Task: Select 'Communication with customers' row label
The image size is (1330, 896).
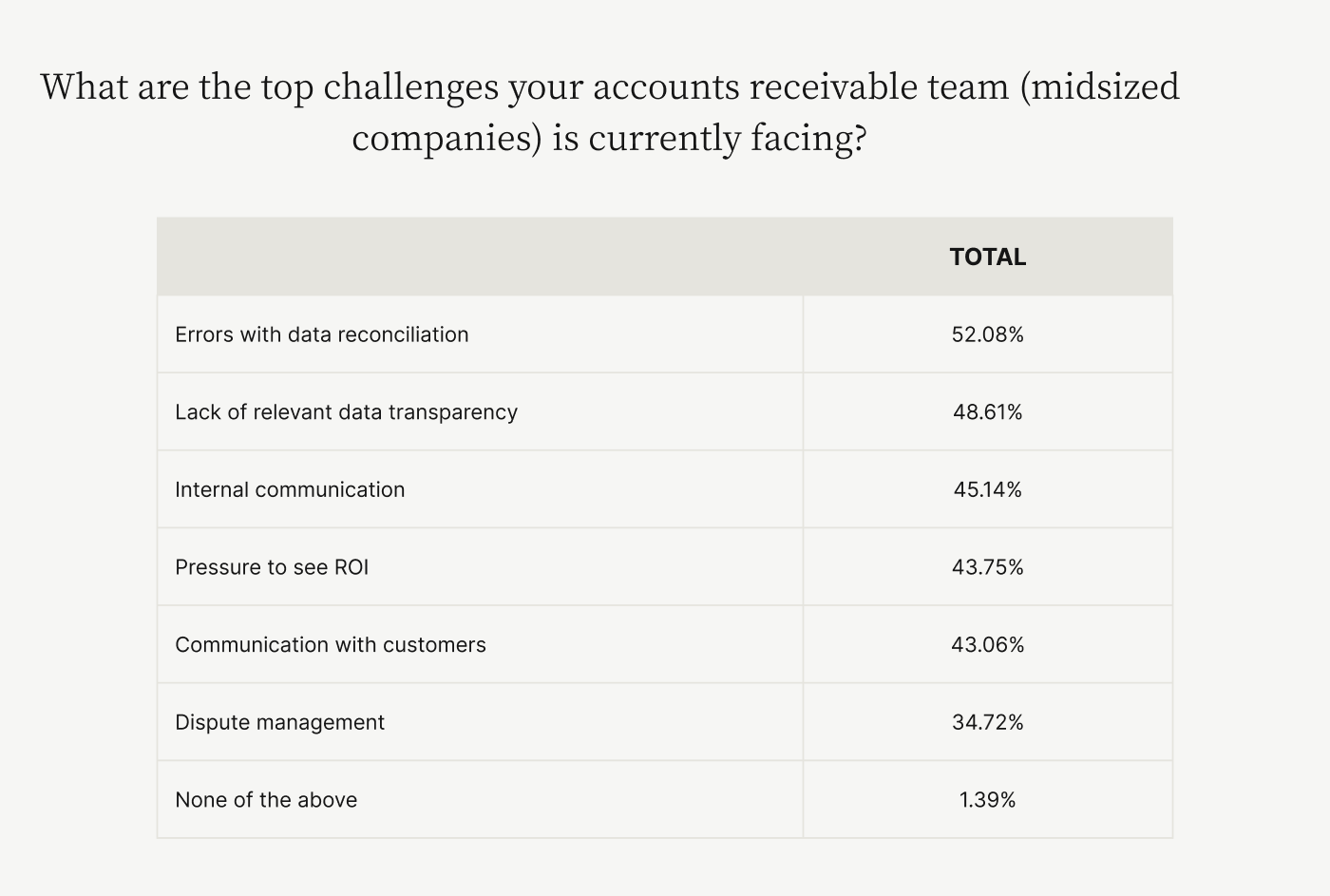Action: [x=331, y=645]
